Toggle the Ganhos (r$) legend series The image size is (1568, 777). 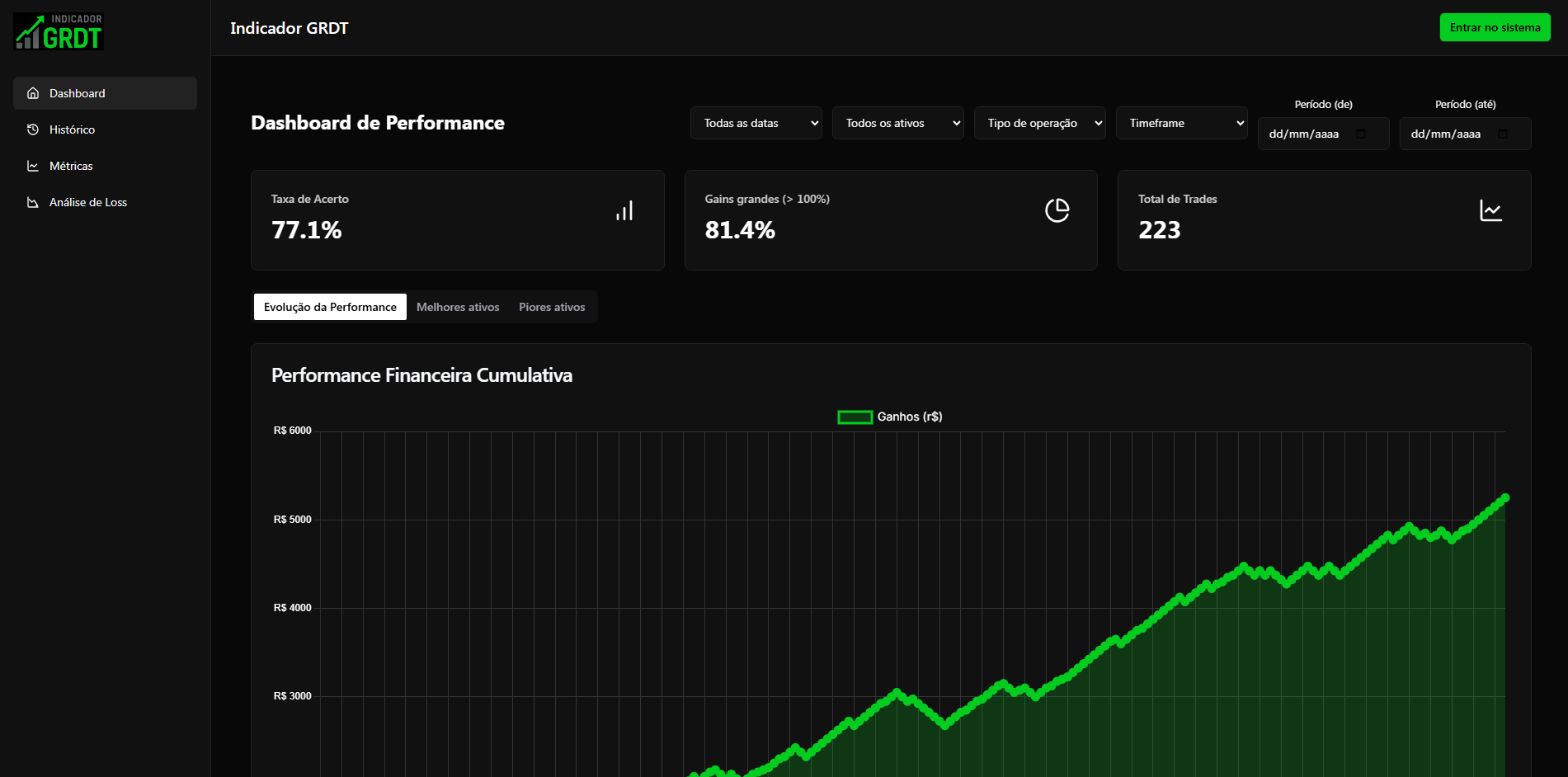(890, 417)
